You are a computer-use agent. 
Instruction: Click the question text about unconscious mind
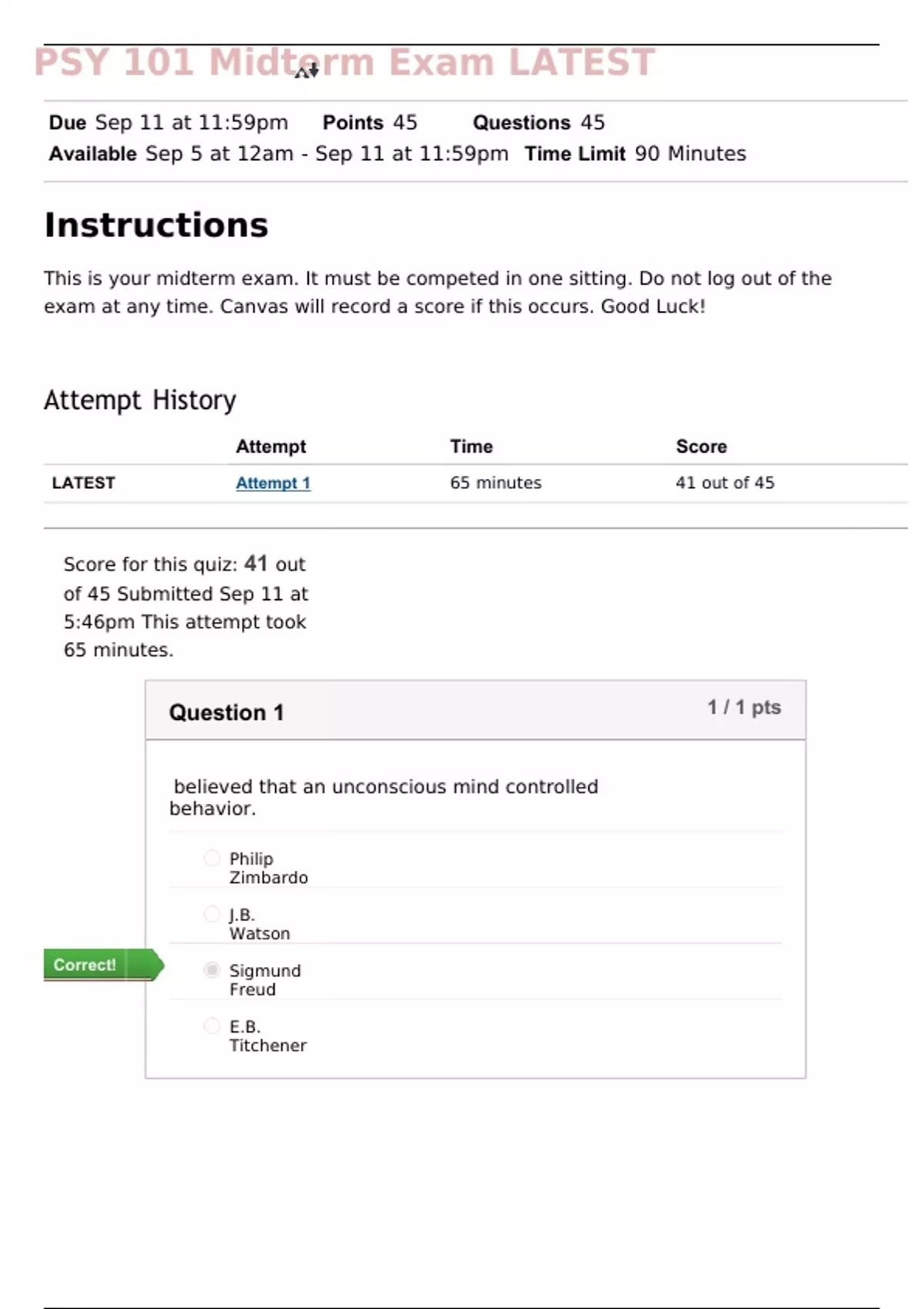click(383, 797)
